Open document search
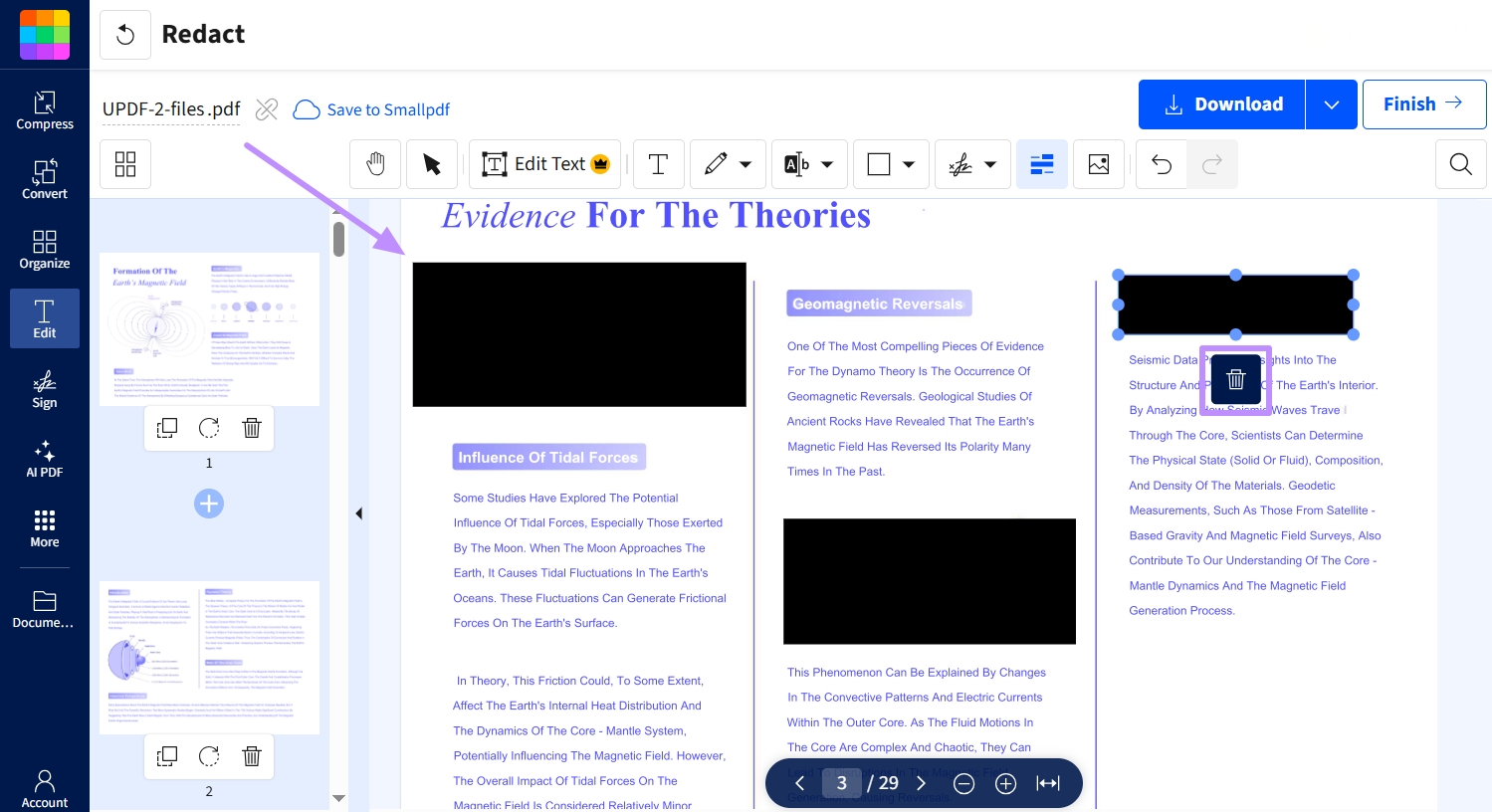Screen dimensions: 1492x812 1460,163
